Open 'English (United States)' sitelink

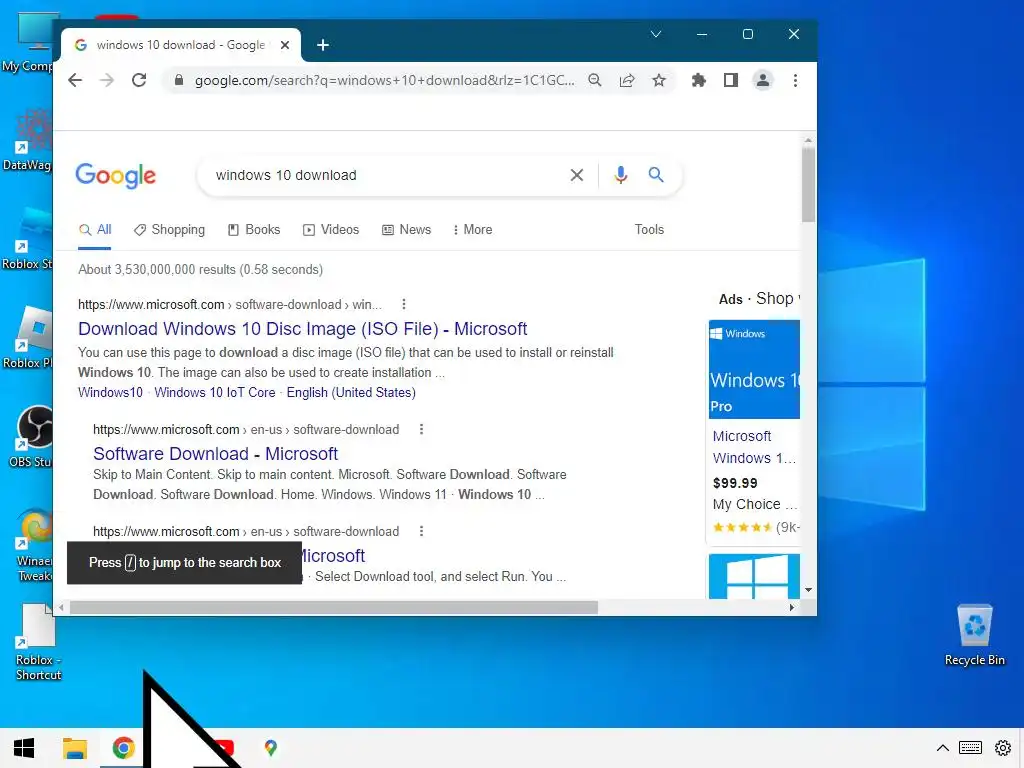tap(351, 392)
